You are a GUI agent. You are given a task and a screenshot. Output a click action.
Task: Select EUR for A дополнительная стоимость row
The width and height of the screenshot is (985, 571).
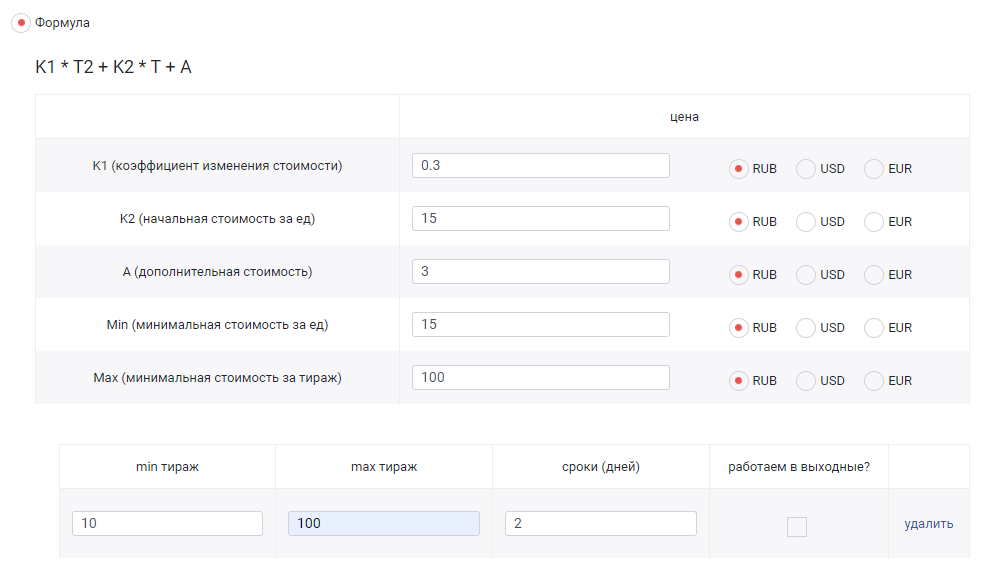tap(874, 275)
